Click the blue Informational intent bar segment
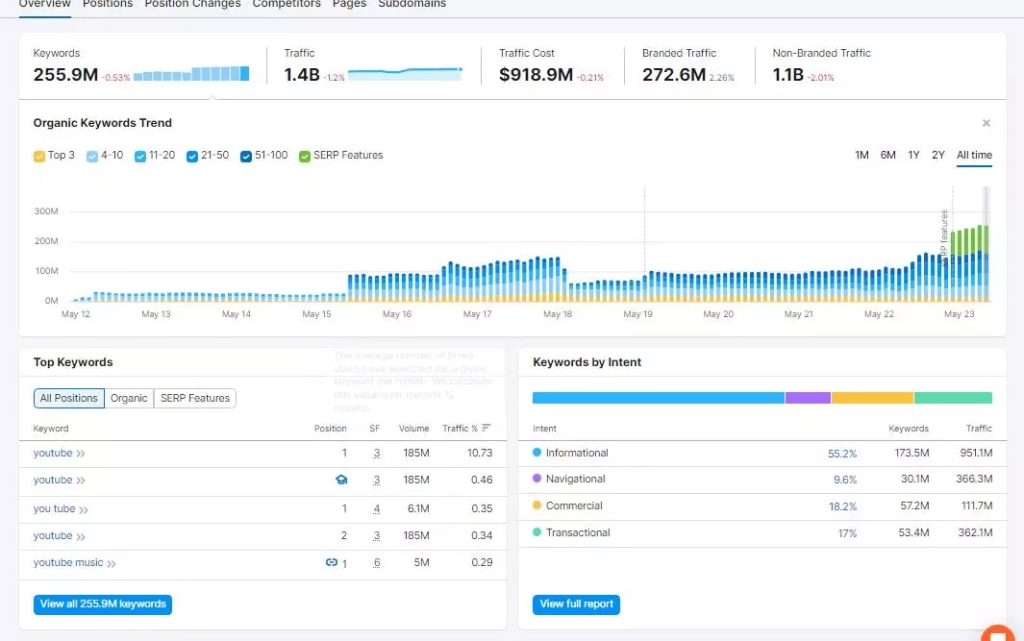The image size is (1024, 641). 658,398
